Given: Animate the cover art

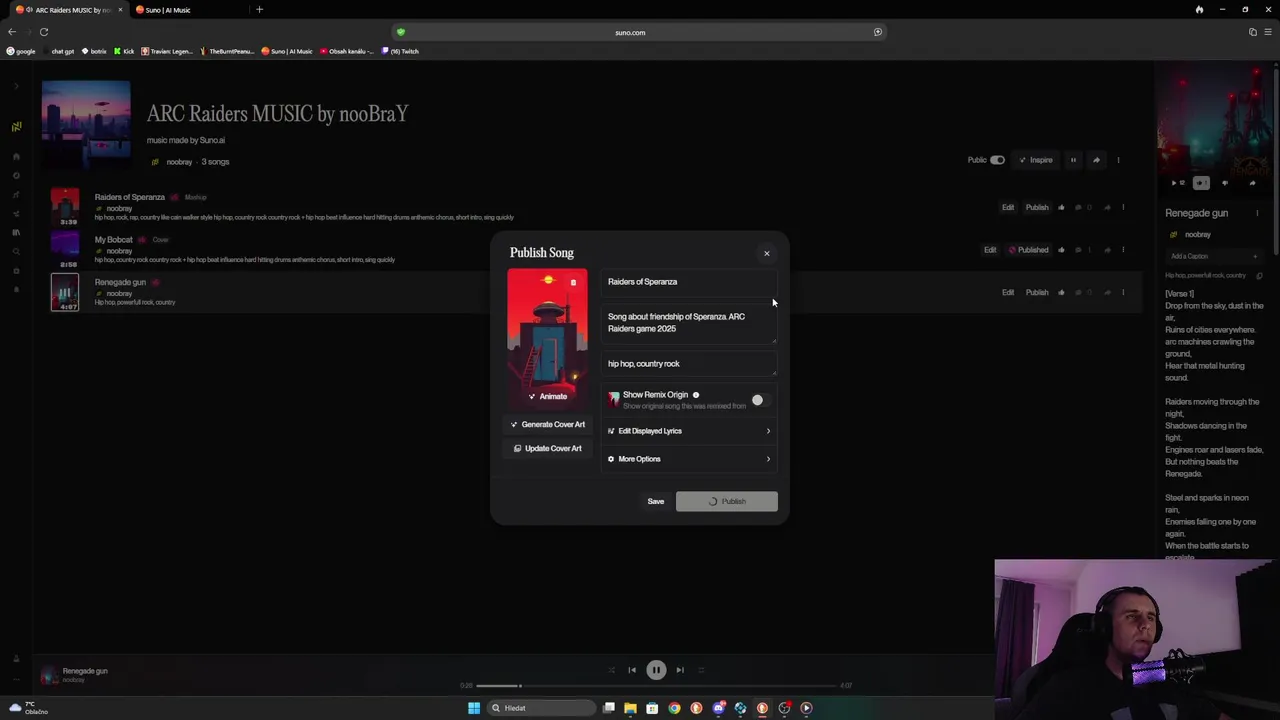Looking at the screenshot, I should point(547,397).
